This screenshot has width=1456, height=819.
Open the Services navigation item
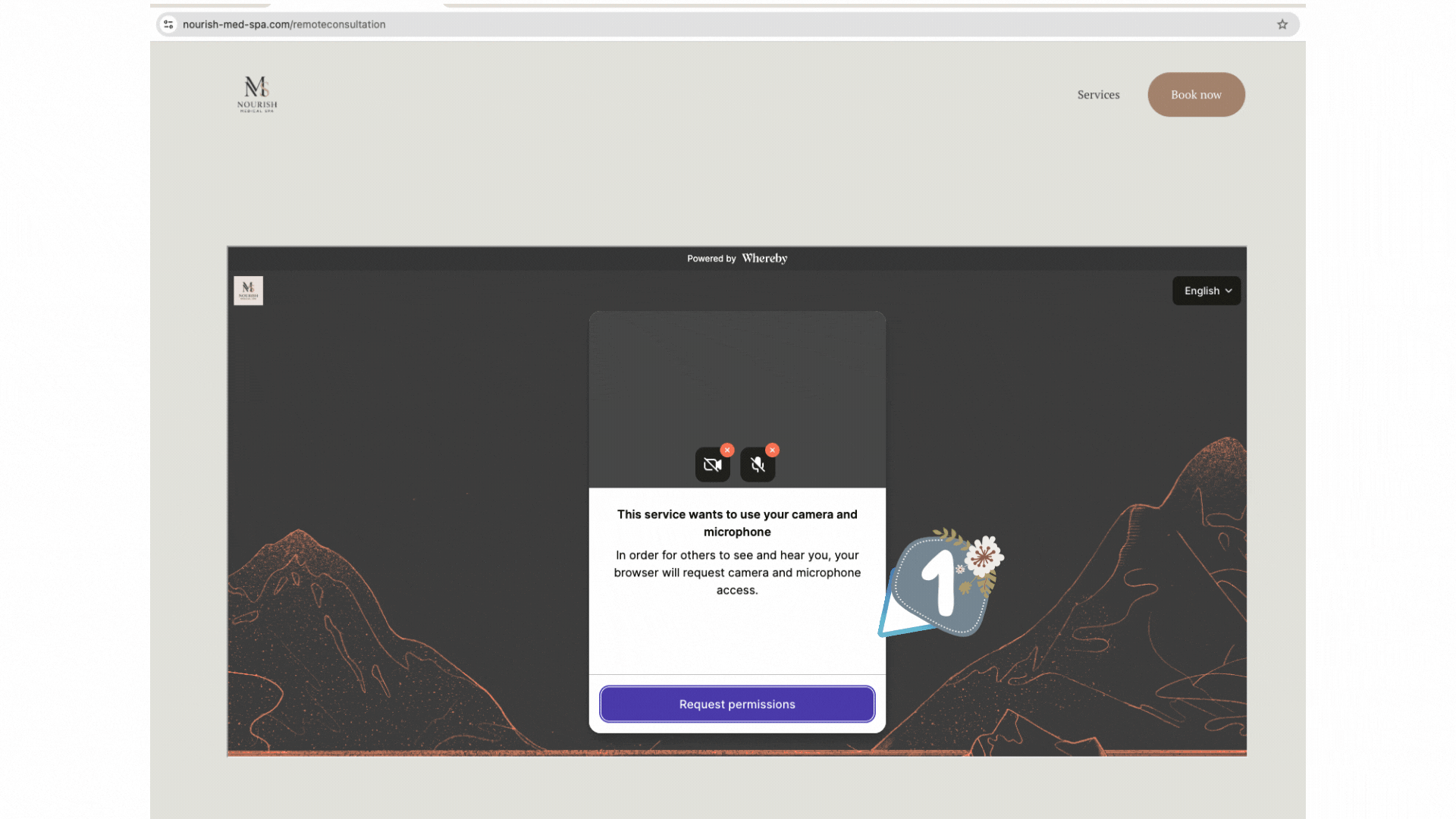1098,95
